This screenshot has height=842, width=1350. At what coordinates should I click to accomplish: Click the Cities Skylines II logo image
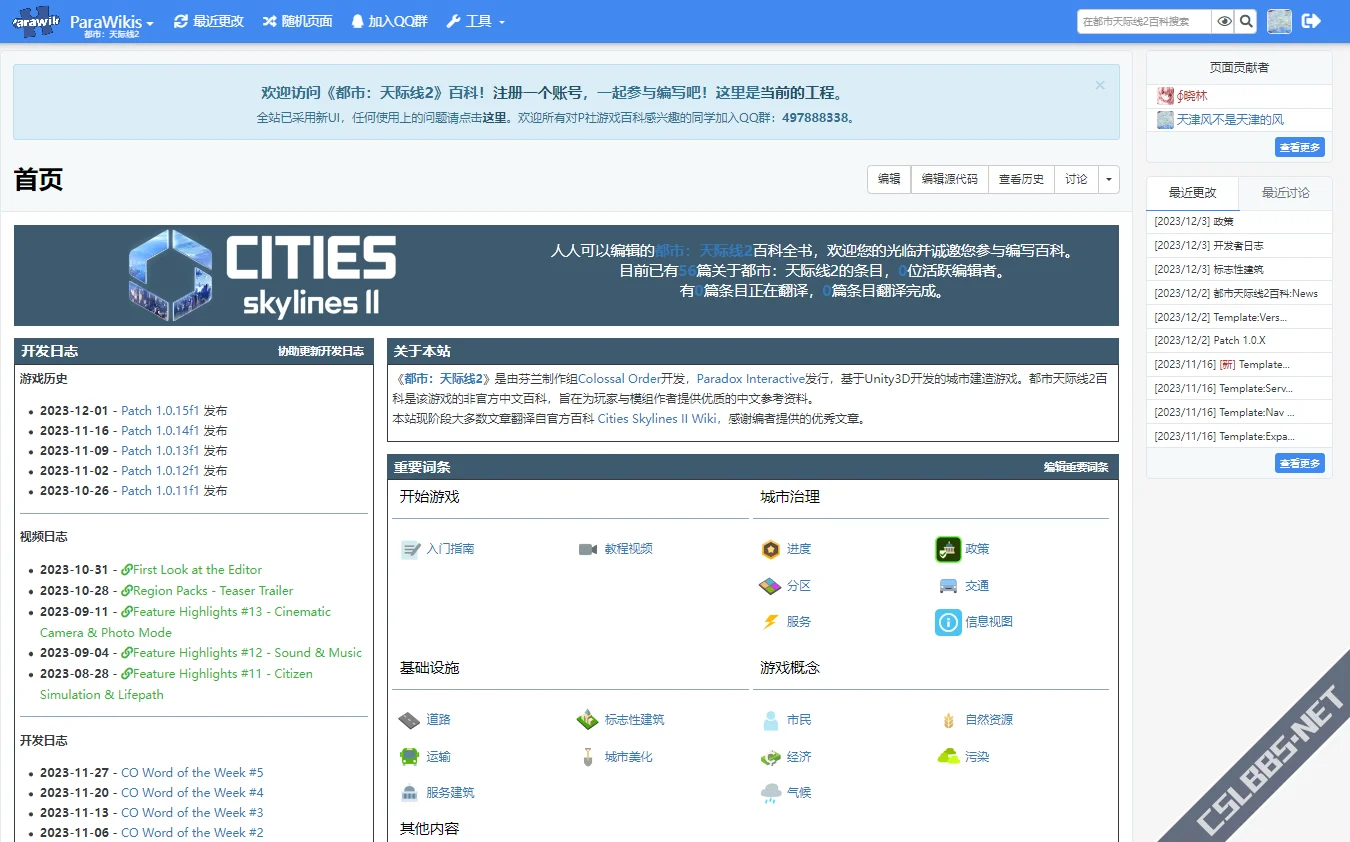click(263, 275)
